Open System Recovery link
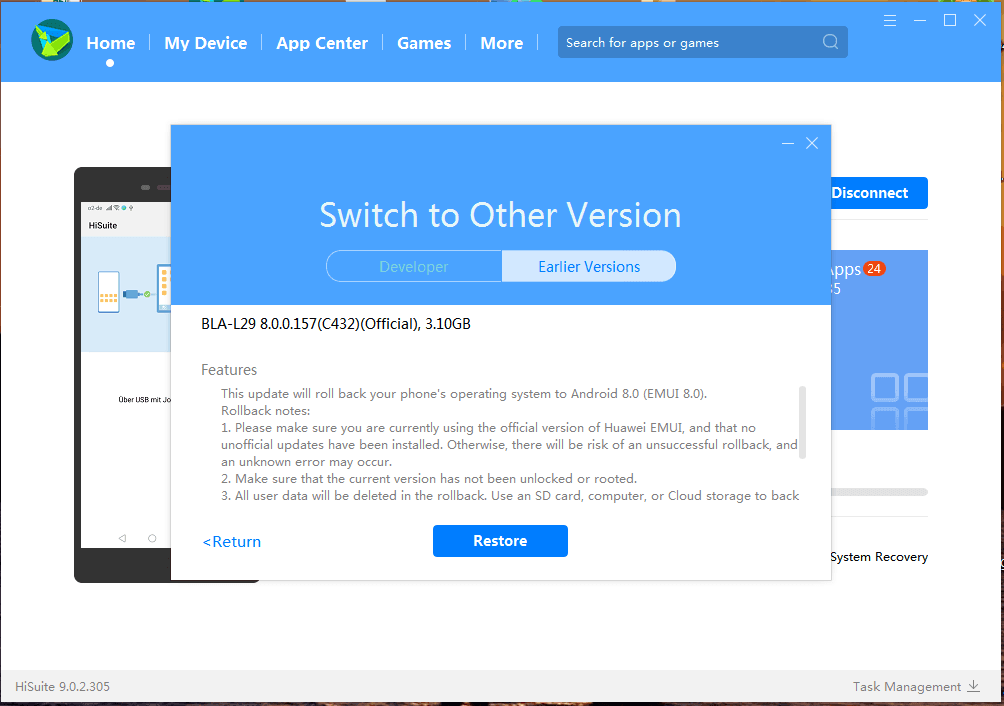 coord(878,557)
